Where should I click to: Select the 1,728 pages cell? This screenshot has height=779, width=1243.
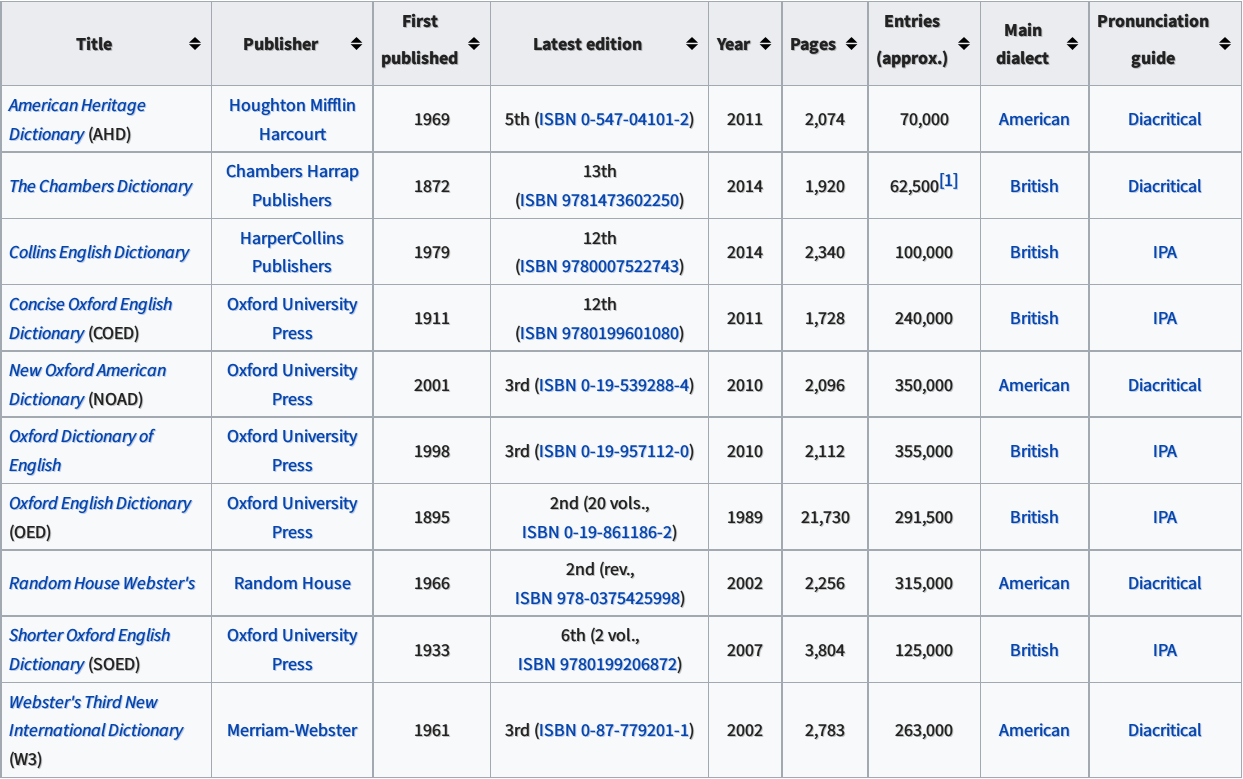point(825,318)
